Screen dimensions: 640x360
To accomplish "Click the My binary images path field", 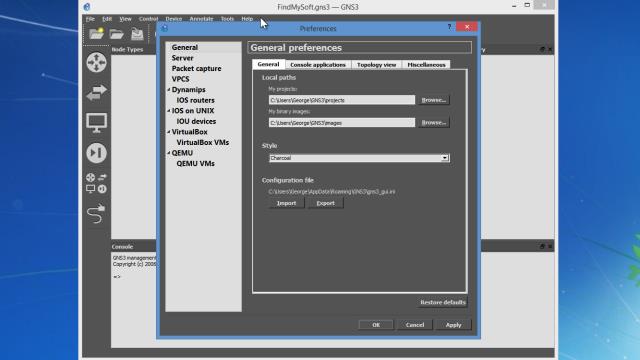I will point(342,123).
